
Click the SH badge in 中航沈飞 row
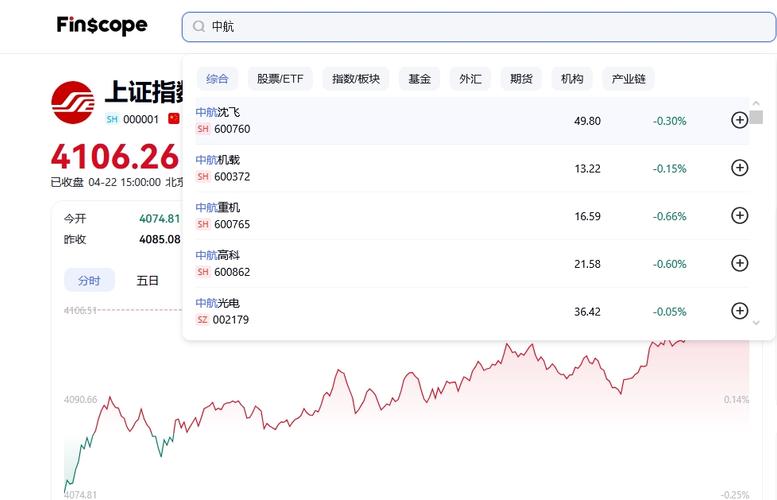coord(203,129)
